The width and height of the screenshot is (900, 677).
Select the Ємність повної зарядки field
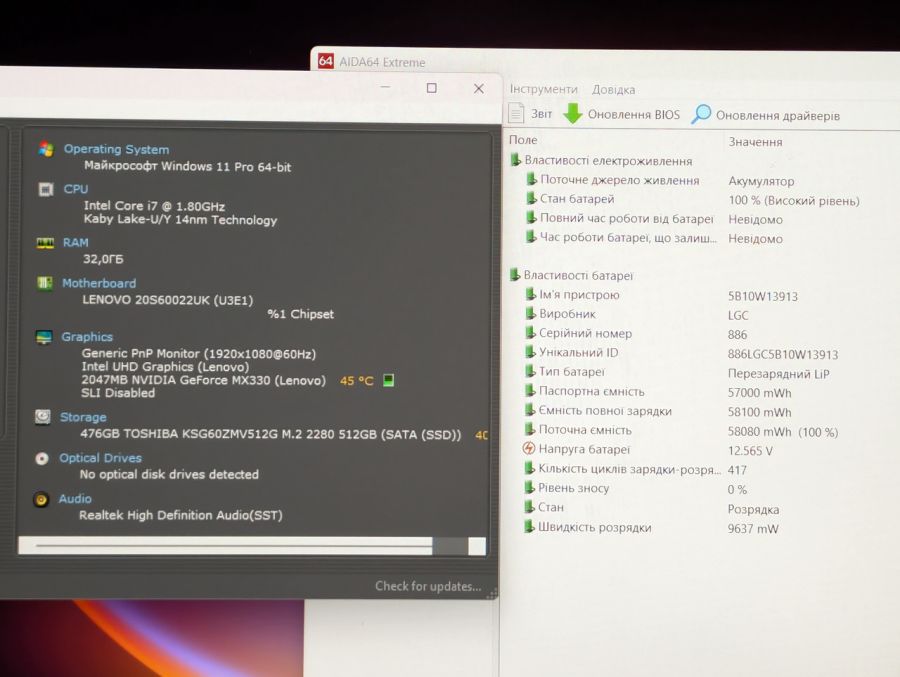click(x=605, y=411)
